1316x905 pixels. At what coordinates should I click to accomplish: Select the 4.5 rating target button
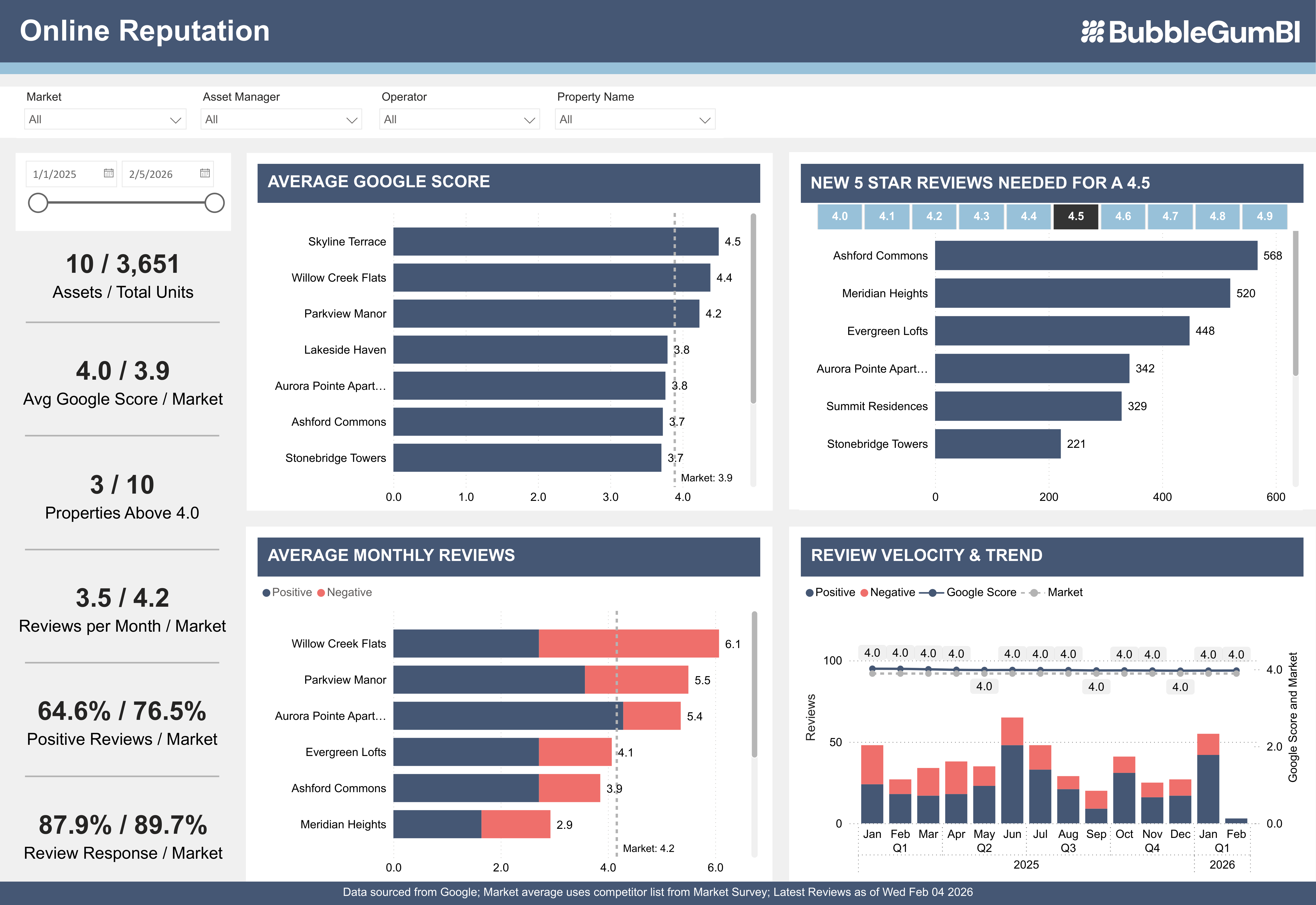pyautogui.click(x=1076, y=216)
